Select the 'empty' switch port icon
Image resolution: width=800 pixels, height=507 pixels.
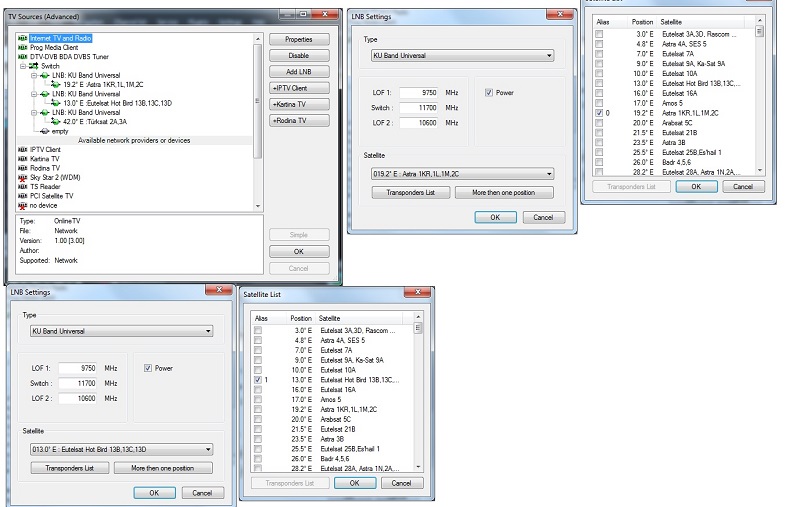[x=43, y=131]
